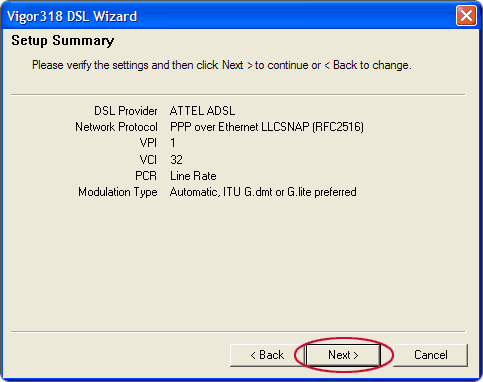Click the Network Protocol label

click(116, 127)
